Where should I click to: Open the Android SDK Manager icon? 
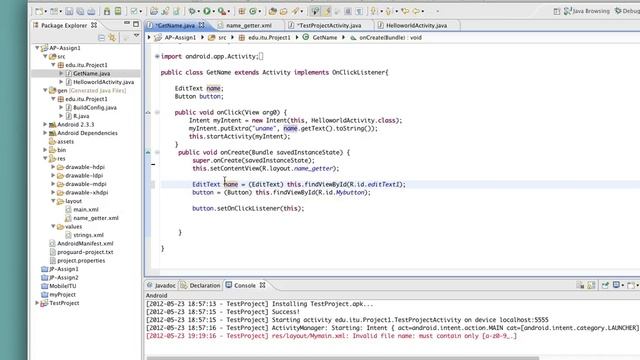click(107, 11)
